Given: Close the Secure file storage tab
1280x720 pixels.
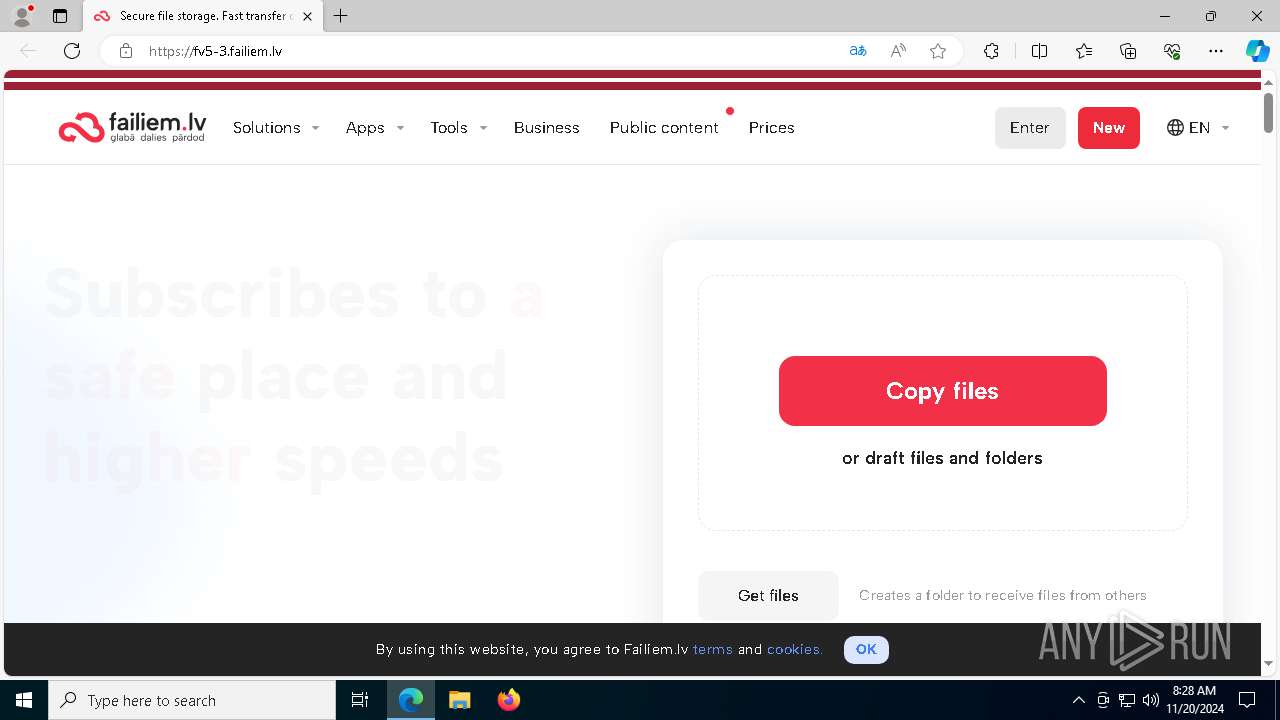Looking at the screenshot, I should coord(307,16).
